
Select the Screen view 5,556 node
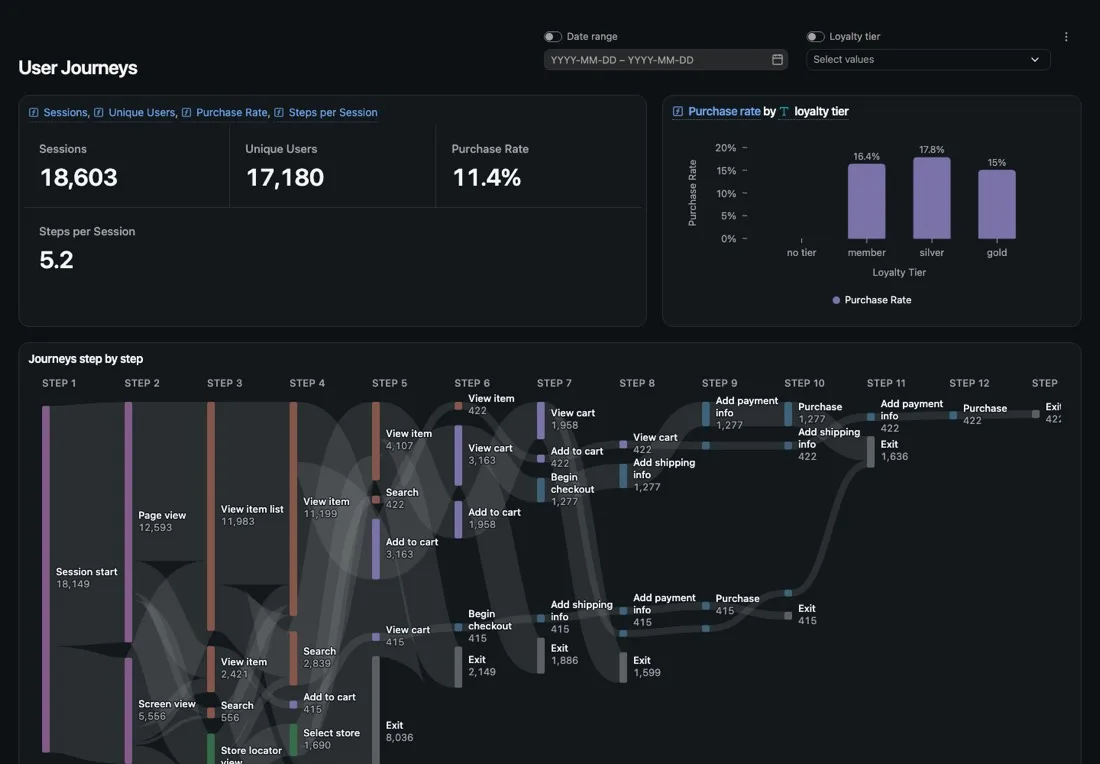(128, 710)
